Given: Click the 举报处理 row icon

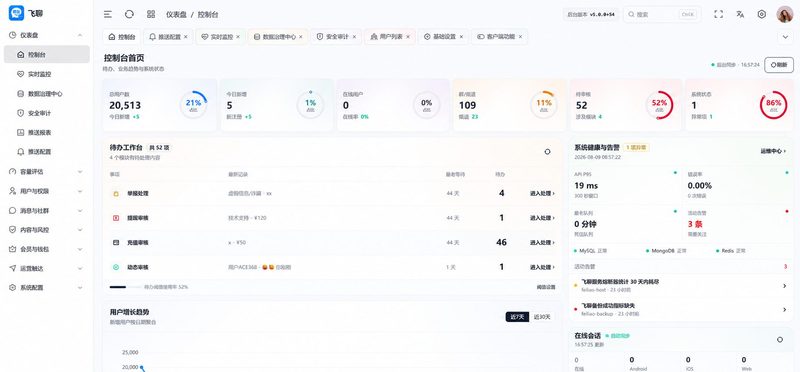Looking at the screenshot, I should (x=116, y=193).
